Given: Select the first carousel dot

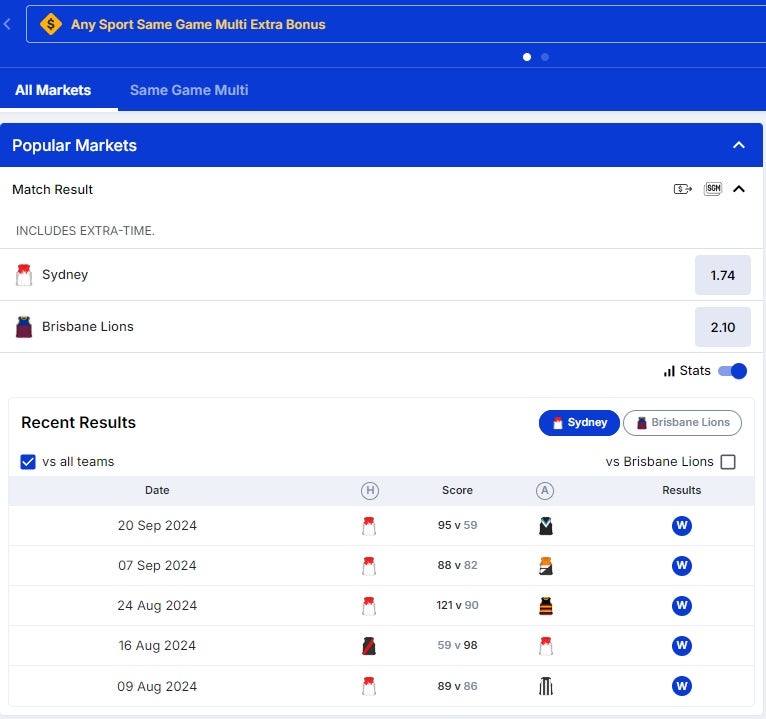Looking at the screenshot, I should (x=527, y=57).
